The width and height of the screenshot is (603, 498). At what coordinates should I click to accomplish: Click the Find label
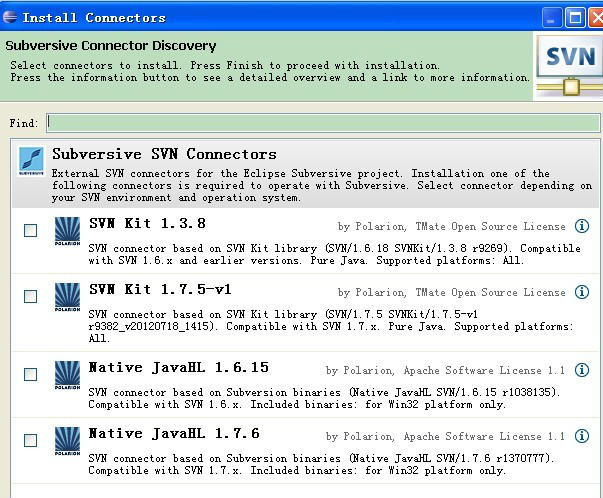[x=24, y=123]
